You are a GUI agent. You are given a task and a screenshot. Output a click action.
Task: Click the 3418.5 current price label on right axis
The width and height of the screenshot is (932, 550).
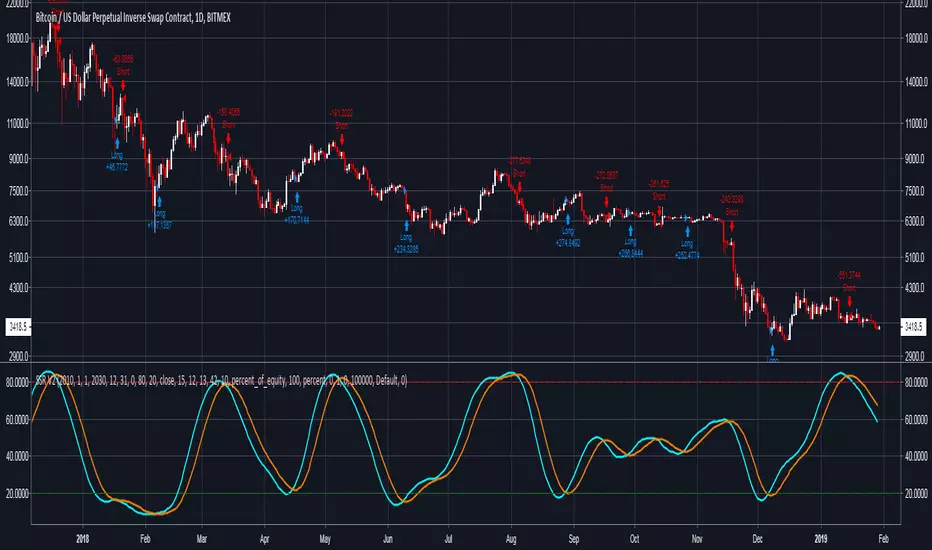[x=916, y=326]
